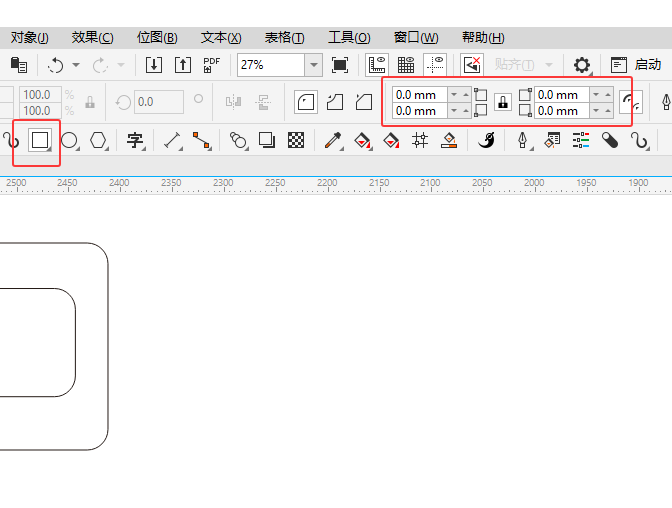
Task: Open the 窗口(W) menu
Action: [416, 38]
